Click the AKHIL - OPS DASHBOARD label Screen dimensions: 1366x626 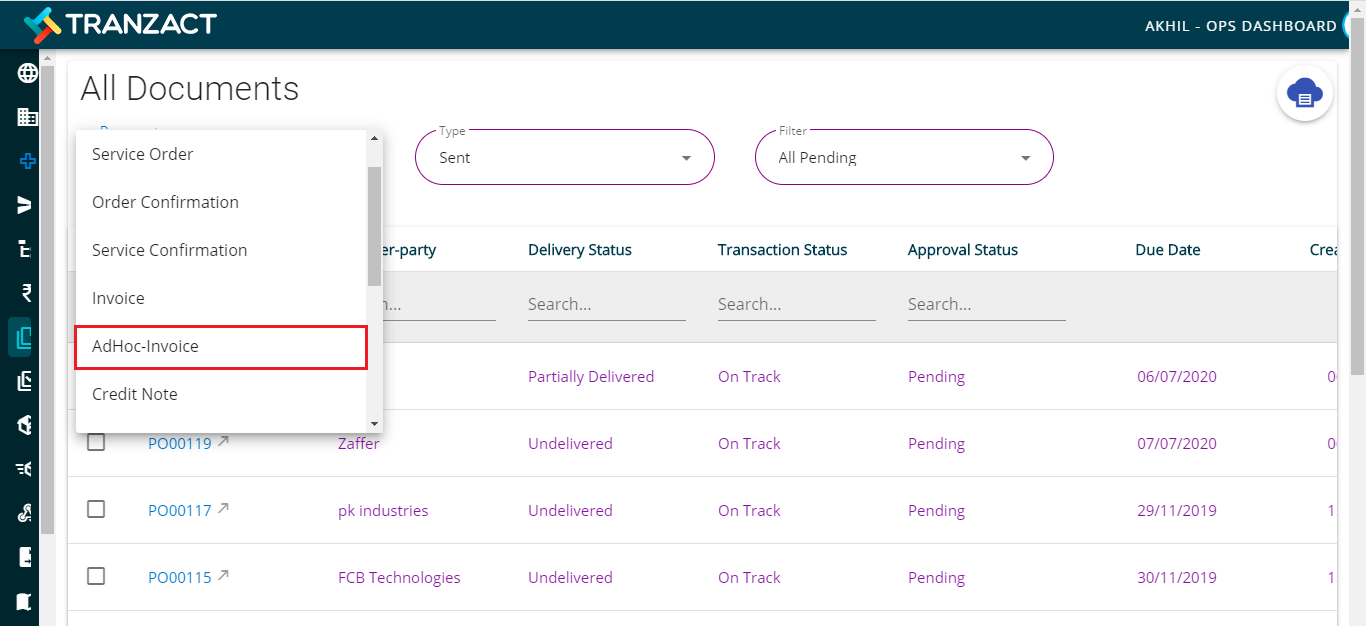click(1240, 26)
